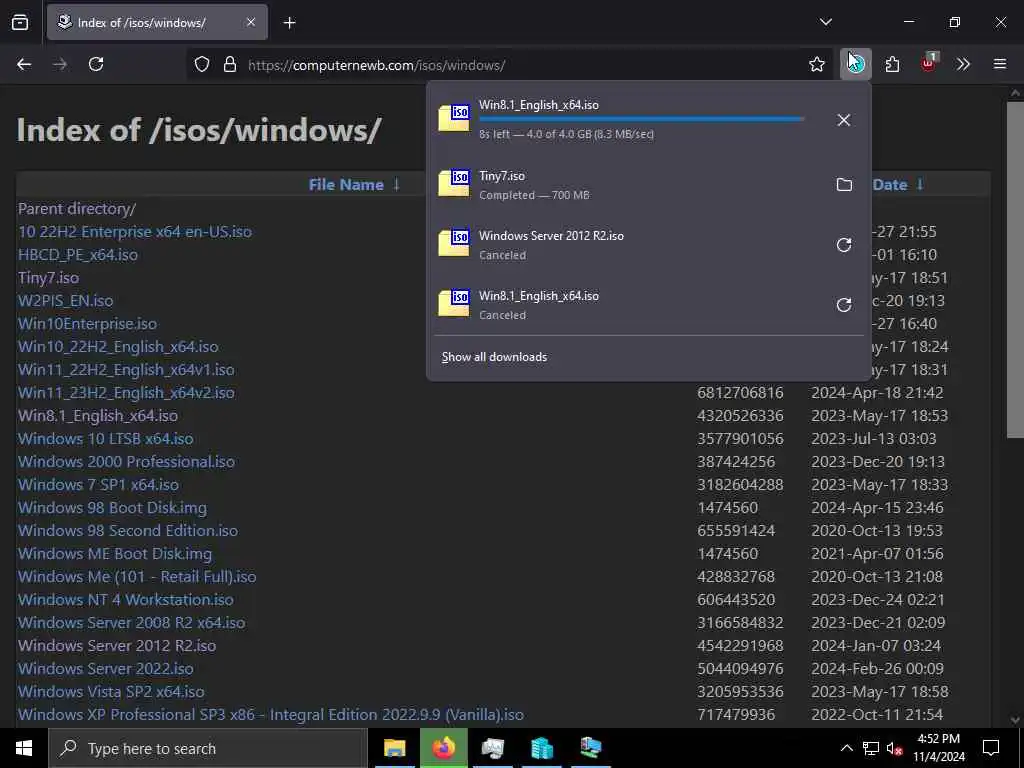This screenshot has width=1024, height=768.
Task: Show hidden system tray icons
Action: (x=846, y=748)
